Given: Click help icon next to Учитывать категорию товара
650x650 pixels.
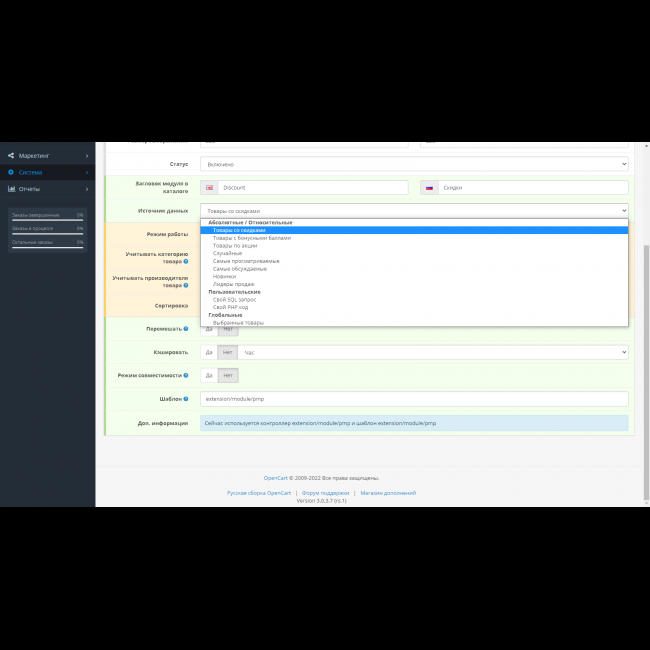Looking at the screenshot, I should point(186,261).
